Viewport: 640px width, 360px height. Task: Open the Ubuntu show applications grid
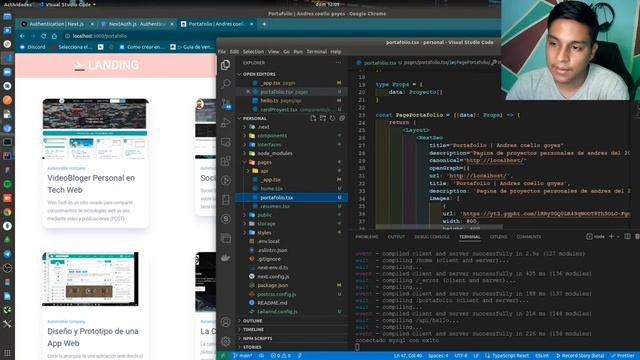[7, 353]
